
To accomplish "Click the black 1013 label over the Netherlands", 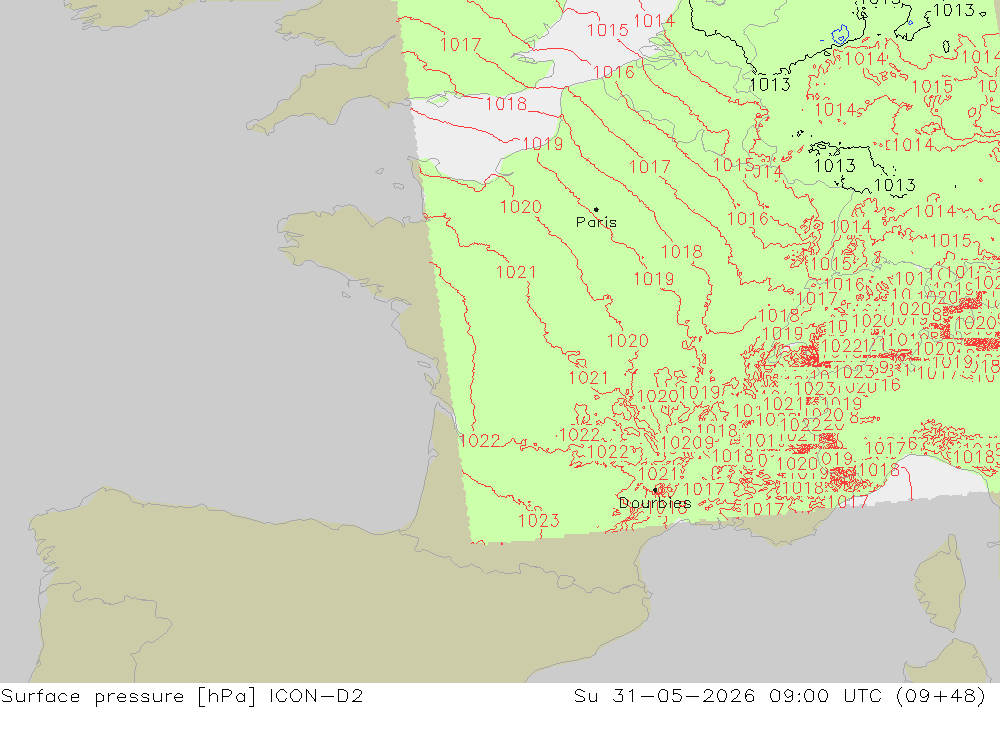I will 769,84.
